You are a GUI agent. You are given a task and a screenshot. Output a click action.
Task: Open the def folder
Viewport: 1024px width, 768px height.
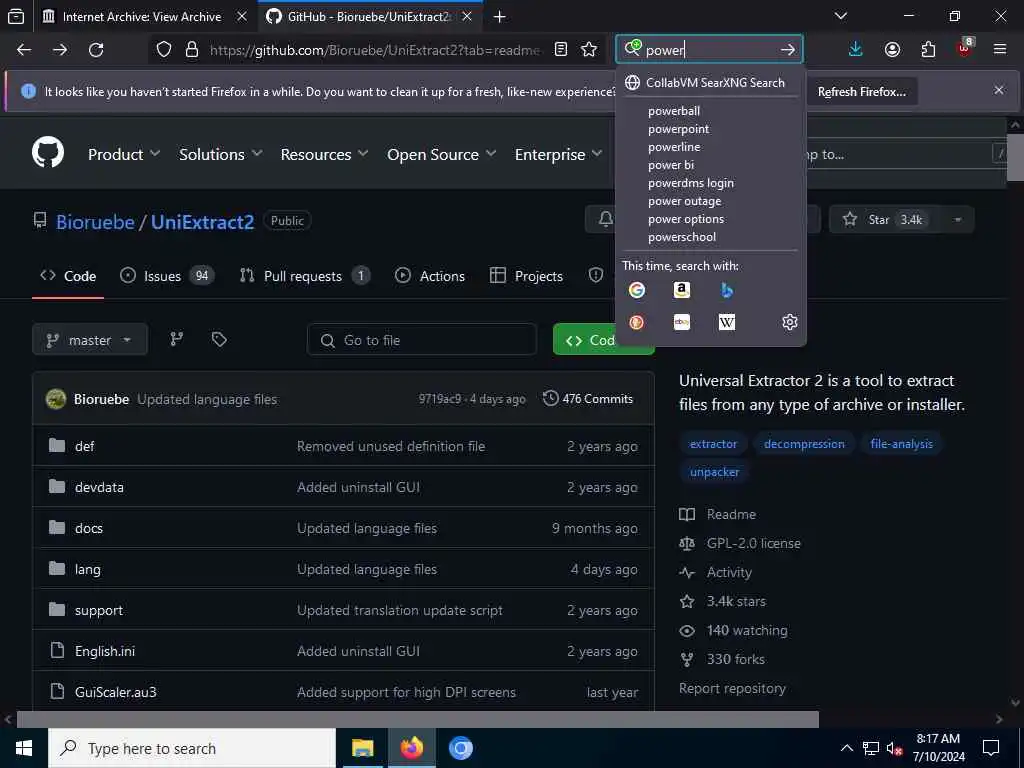(84, 447)
